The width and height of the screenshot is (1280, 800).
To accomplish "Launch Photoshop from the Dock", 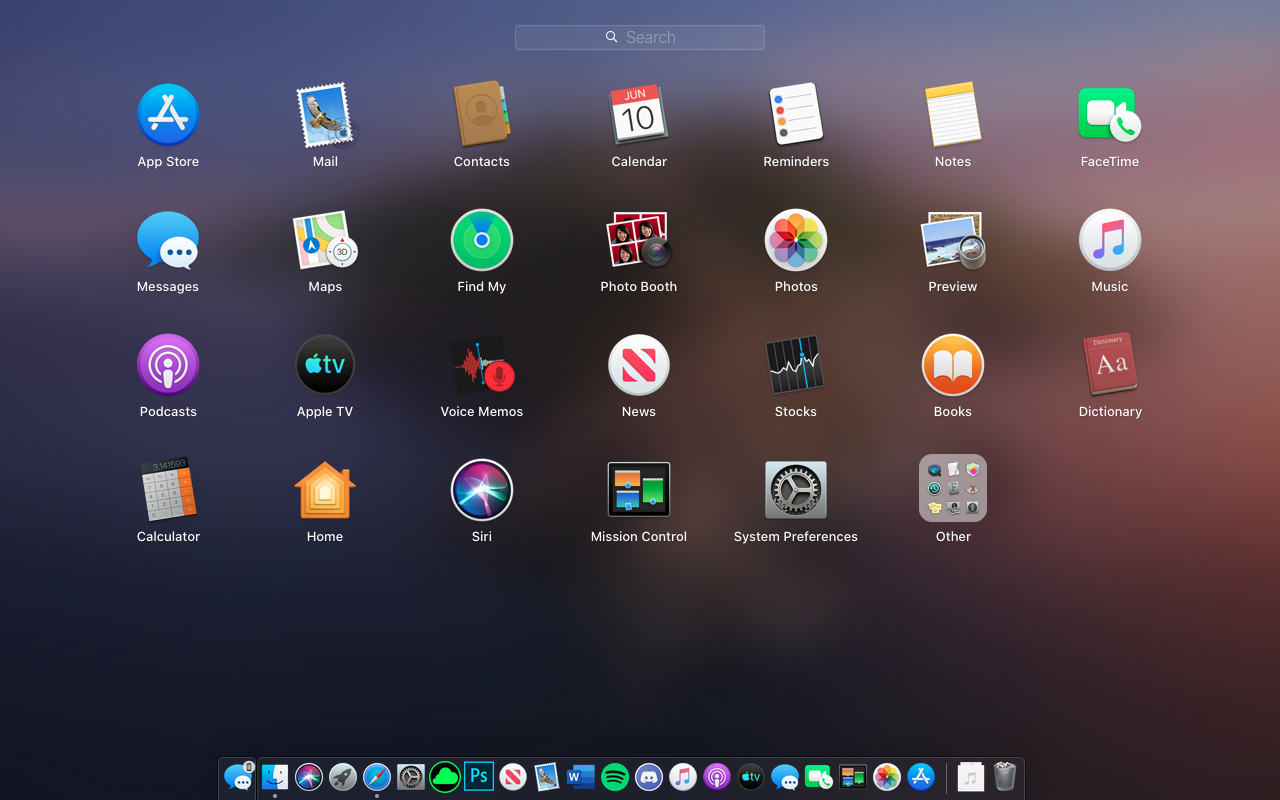I will pyautogui.click(x=479, y=776).
